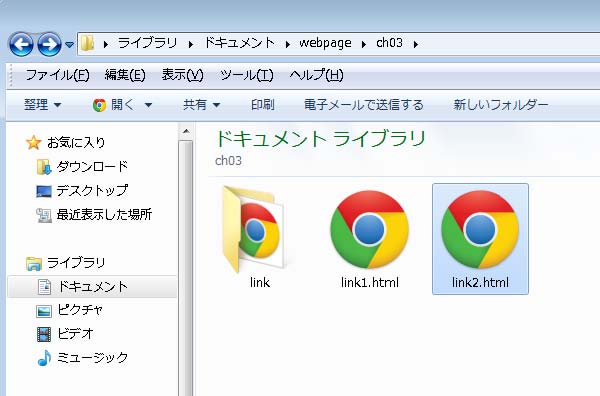Viewport: 600px width, 396px height.
Task: Open the 表示(V) menu
Action: tap(182, 75)
